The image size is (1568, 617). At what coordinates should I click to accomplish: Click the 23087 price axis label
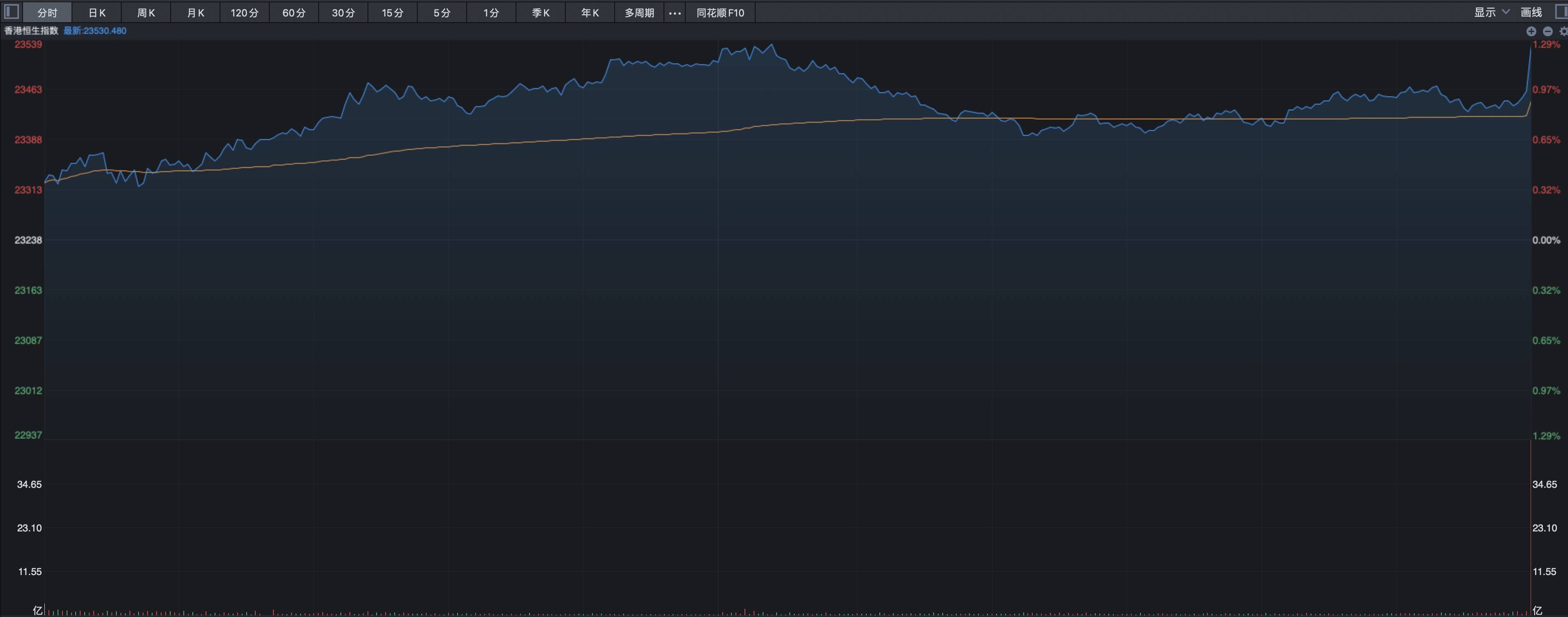29,341
